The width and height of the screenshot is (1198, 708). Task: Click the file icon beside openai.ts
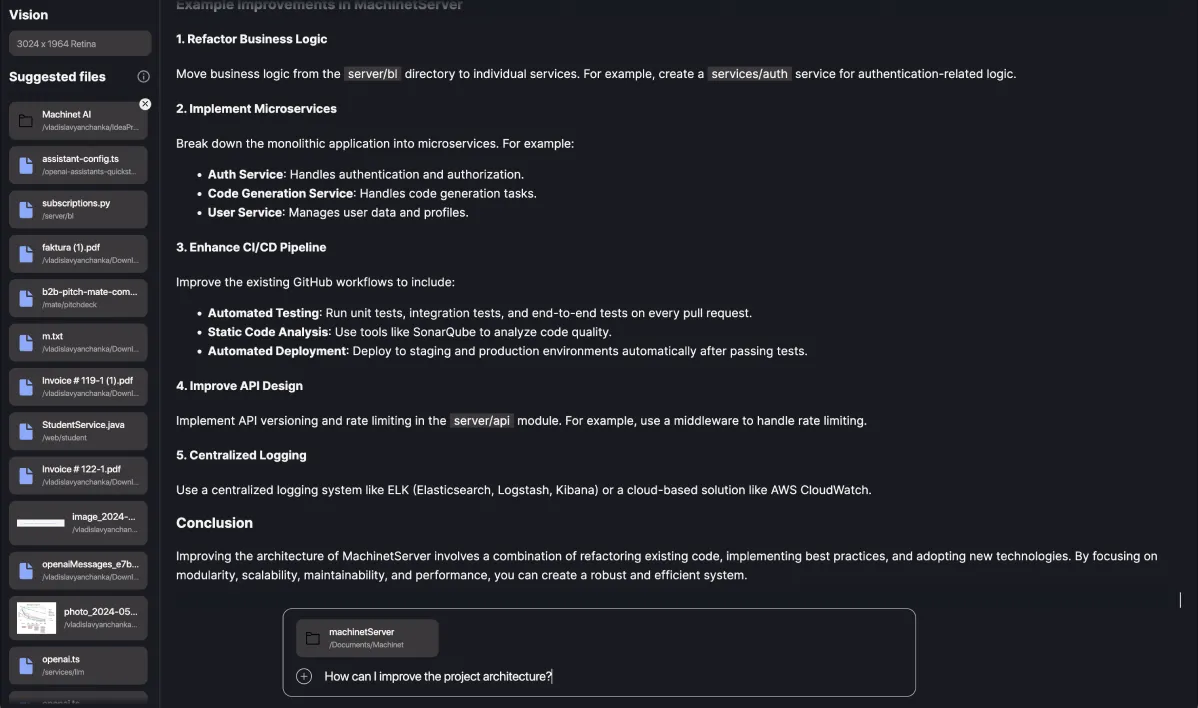point(25,664)
